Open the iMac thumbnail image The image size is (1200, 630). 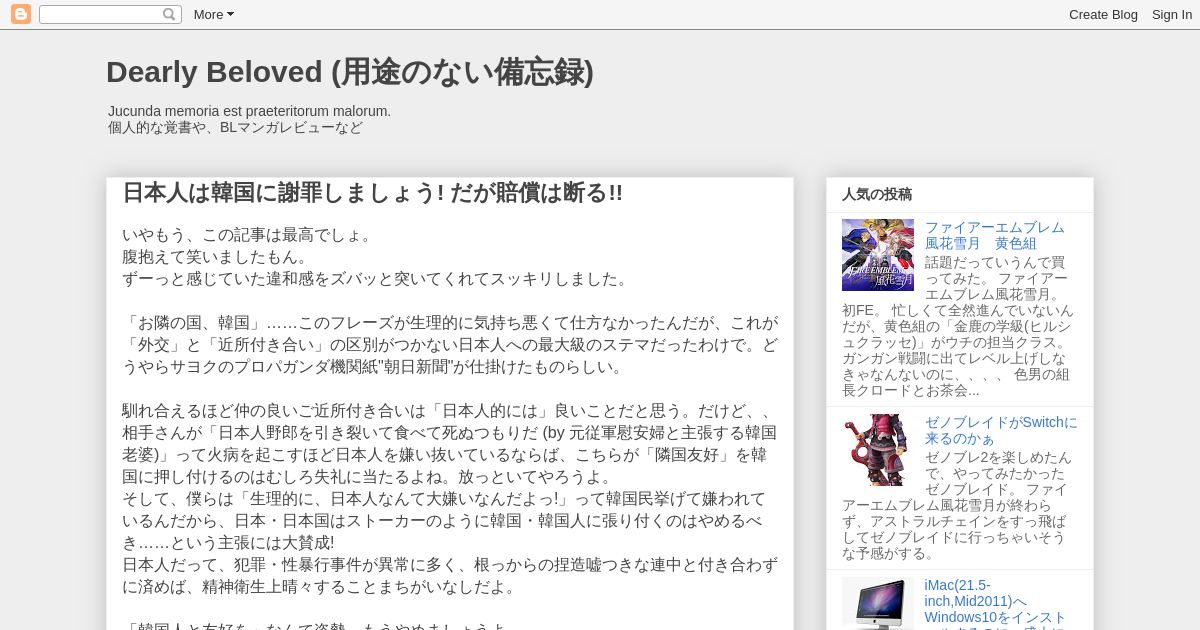pos(878,603)
